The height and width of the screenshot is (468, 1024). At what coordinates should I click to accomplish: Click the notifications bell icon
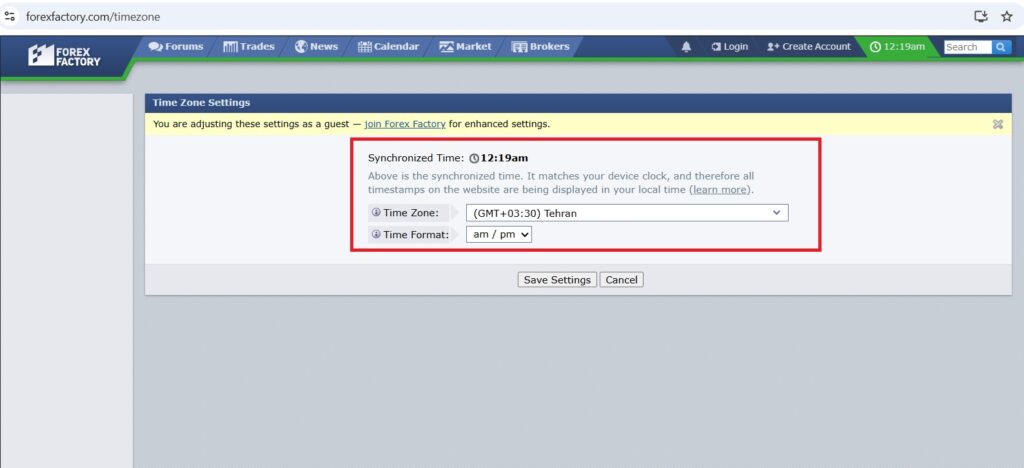pyautogui.click(x=686, y=47)
